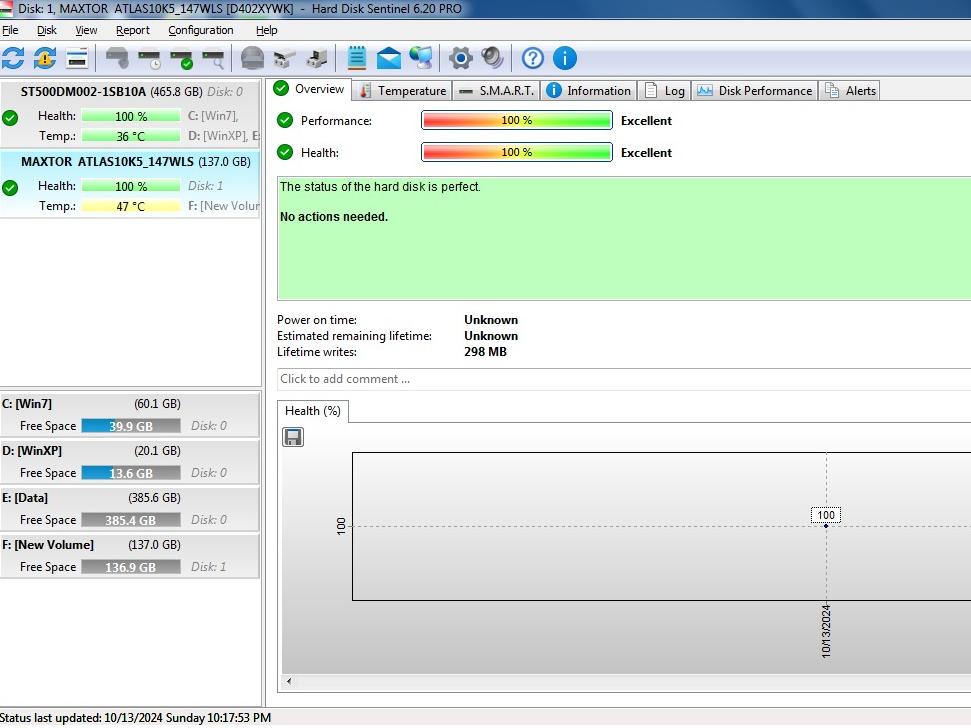Open the blue notepad report icon
Screen dimensions: 971x728
point(357,58)
